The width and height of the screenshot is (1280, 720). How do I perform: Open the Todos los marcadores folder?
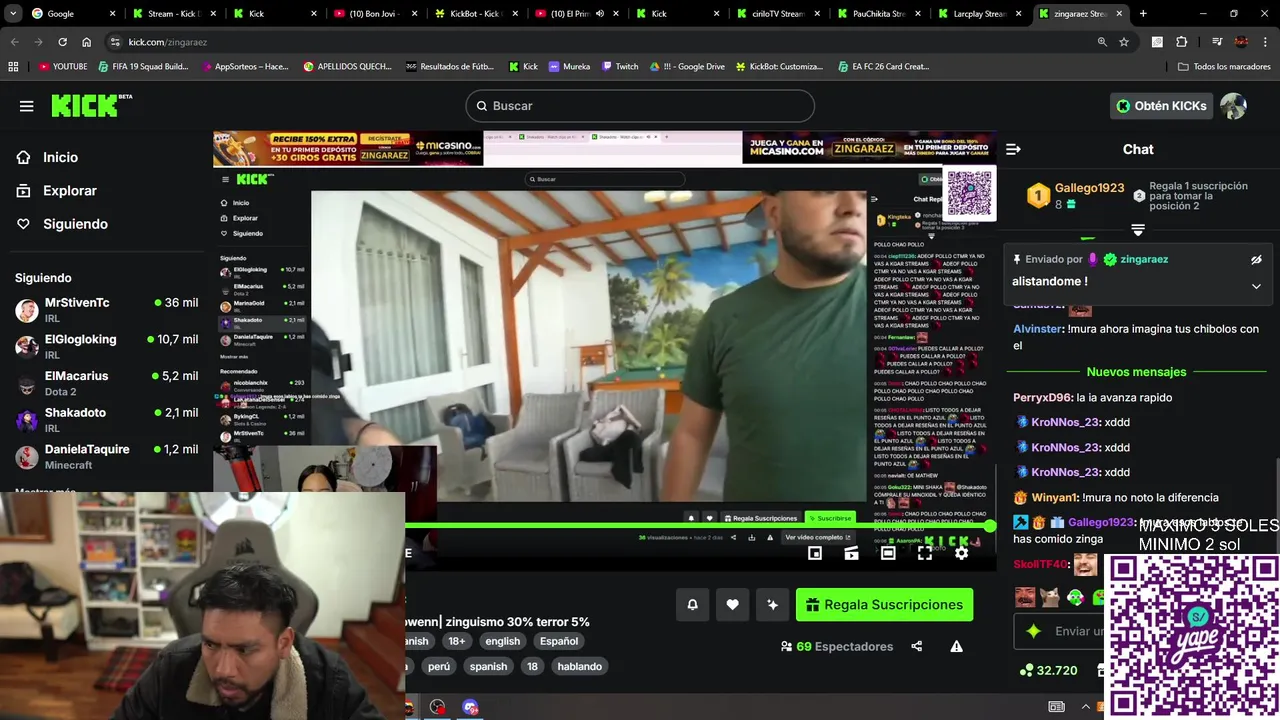[1224, 66]
